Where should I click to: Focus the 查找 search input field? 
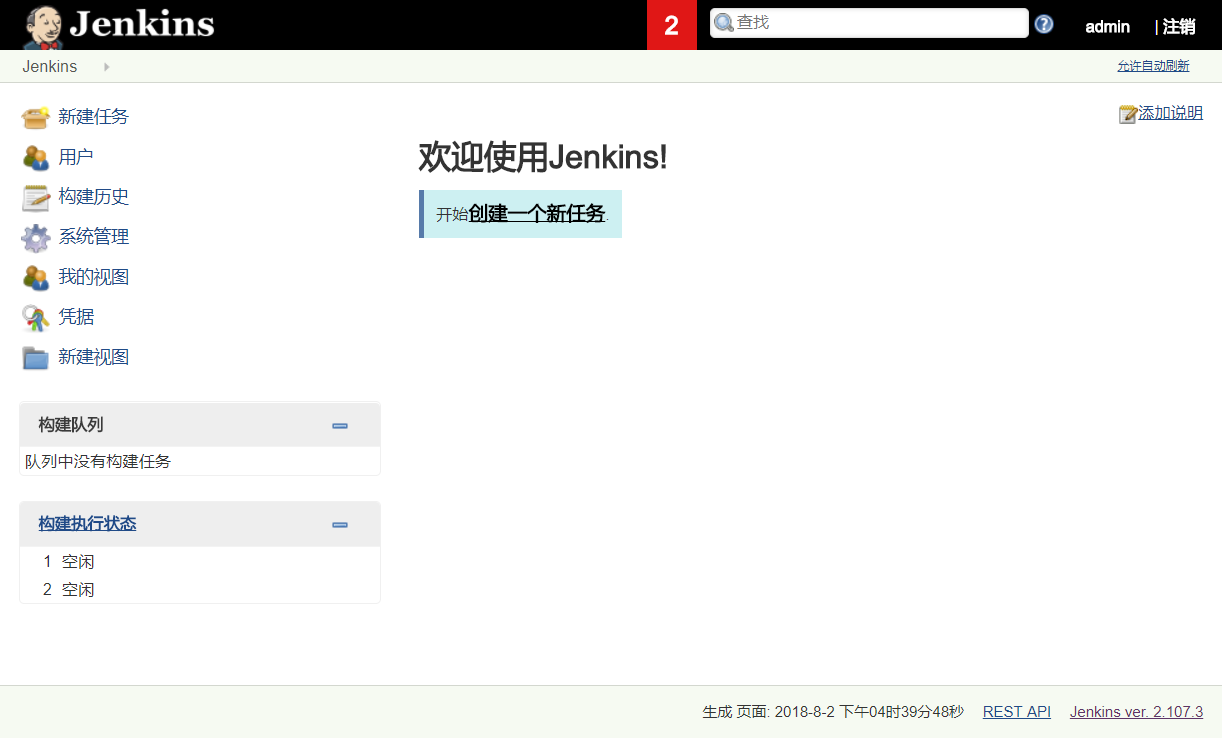click(869, 22)
